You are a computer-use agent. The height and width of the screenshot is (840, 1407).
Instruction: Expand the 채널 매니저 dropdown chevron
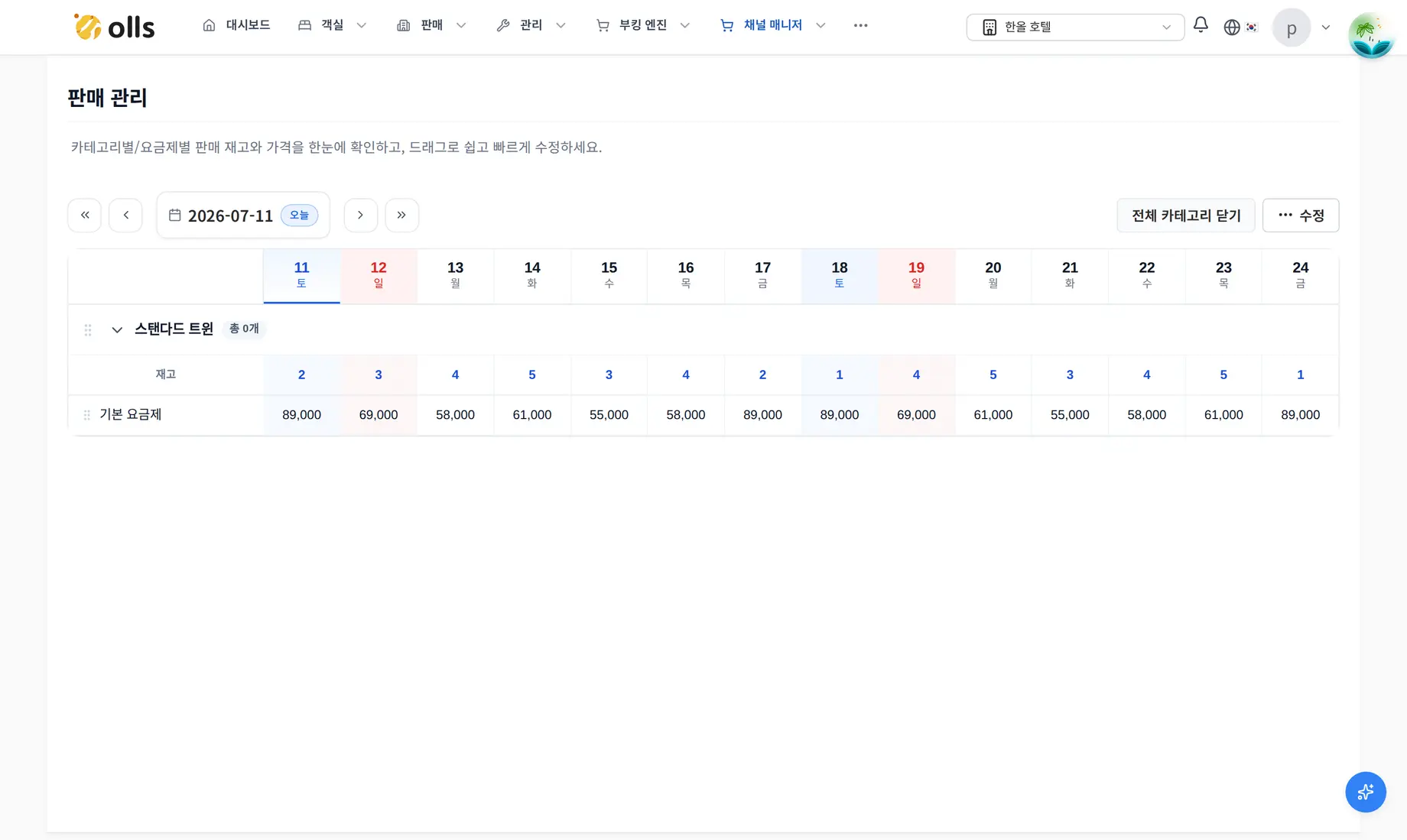(820, 26)
